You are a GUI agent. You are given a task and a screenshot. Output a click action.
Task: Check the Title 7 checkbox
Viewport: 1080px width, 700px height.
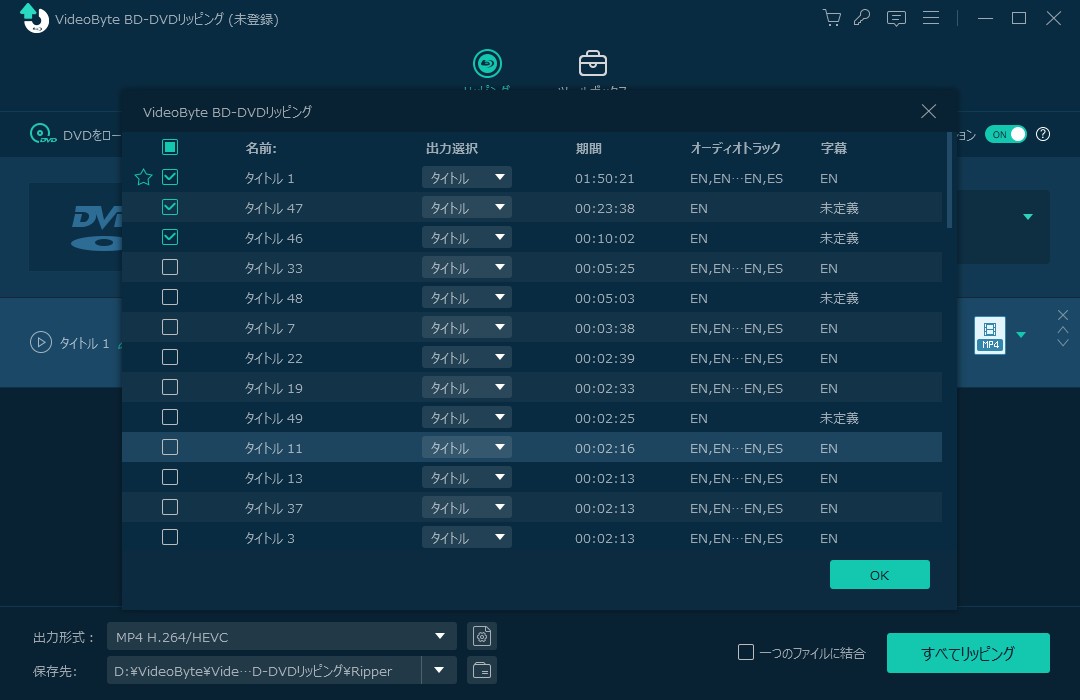coord(170,327)
